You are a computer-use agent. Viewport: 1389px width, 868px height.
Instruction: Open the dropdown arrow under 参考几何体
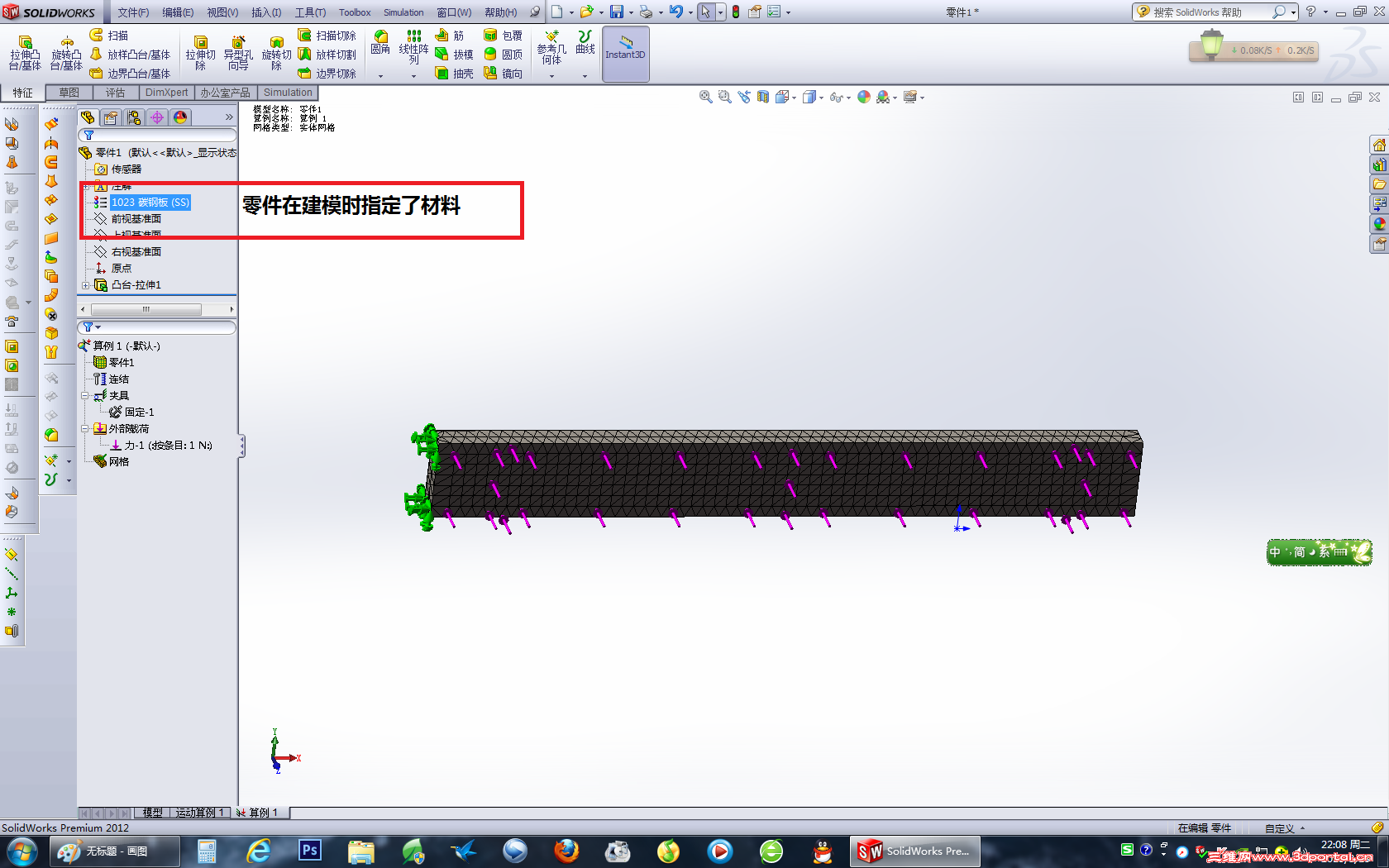[551, 76]
